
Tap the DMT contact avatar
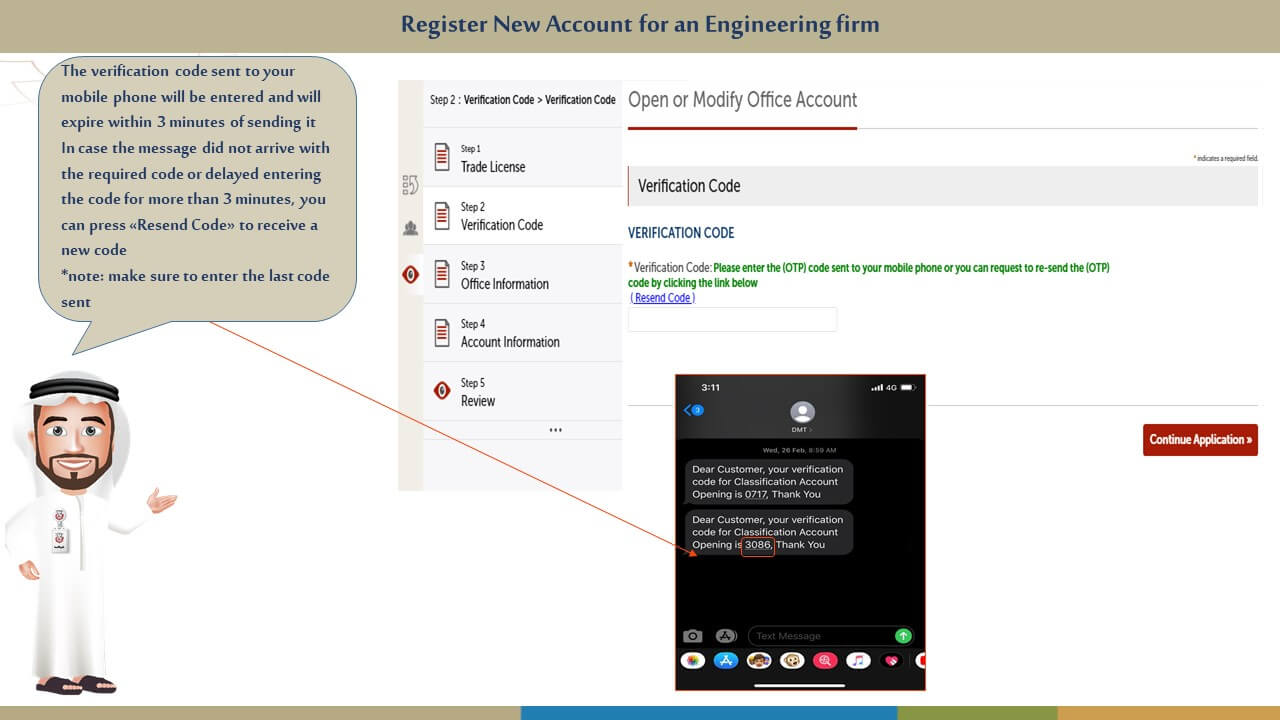coord(802,413)
